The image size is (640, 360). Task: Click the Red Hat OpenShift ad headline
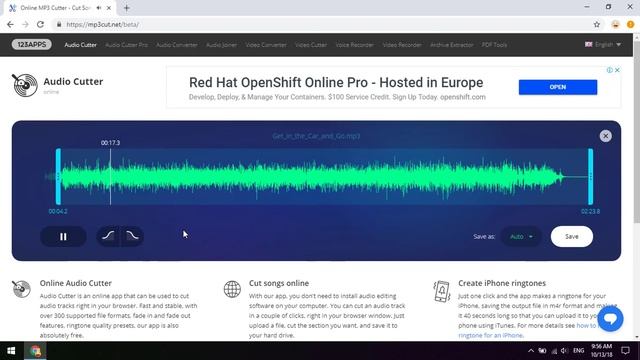point(336,82)
